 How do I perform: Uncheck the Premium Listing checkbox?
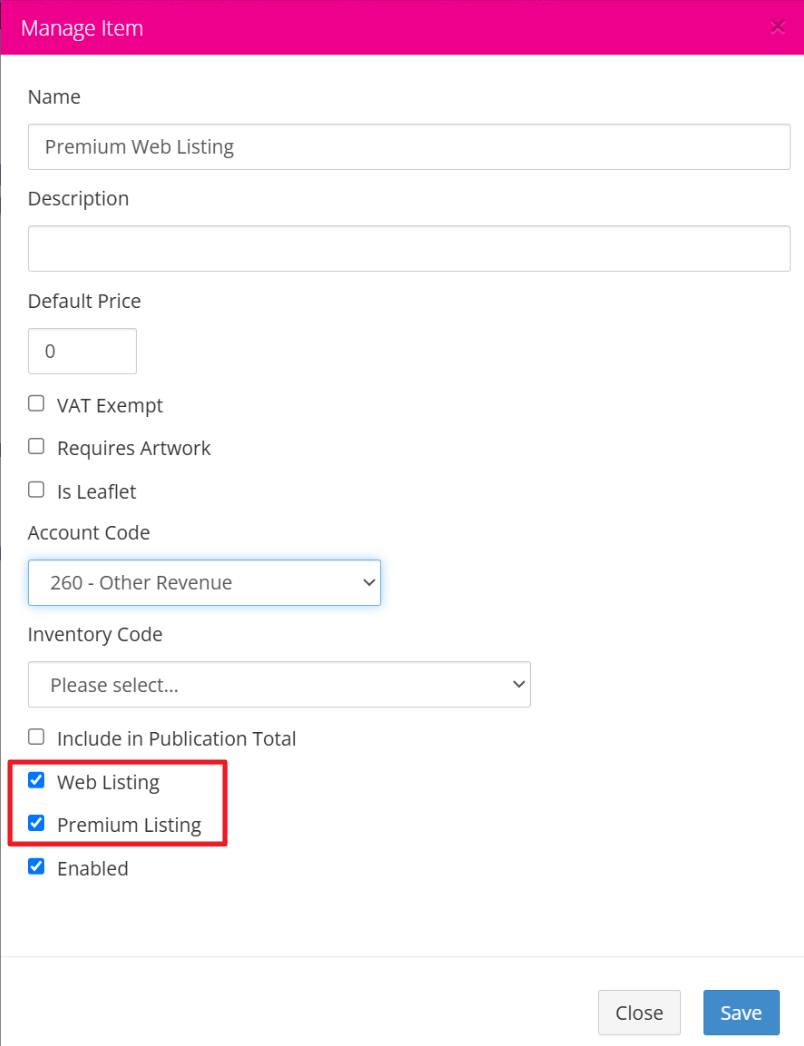(x=36, y=823)
